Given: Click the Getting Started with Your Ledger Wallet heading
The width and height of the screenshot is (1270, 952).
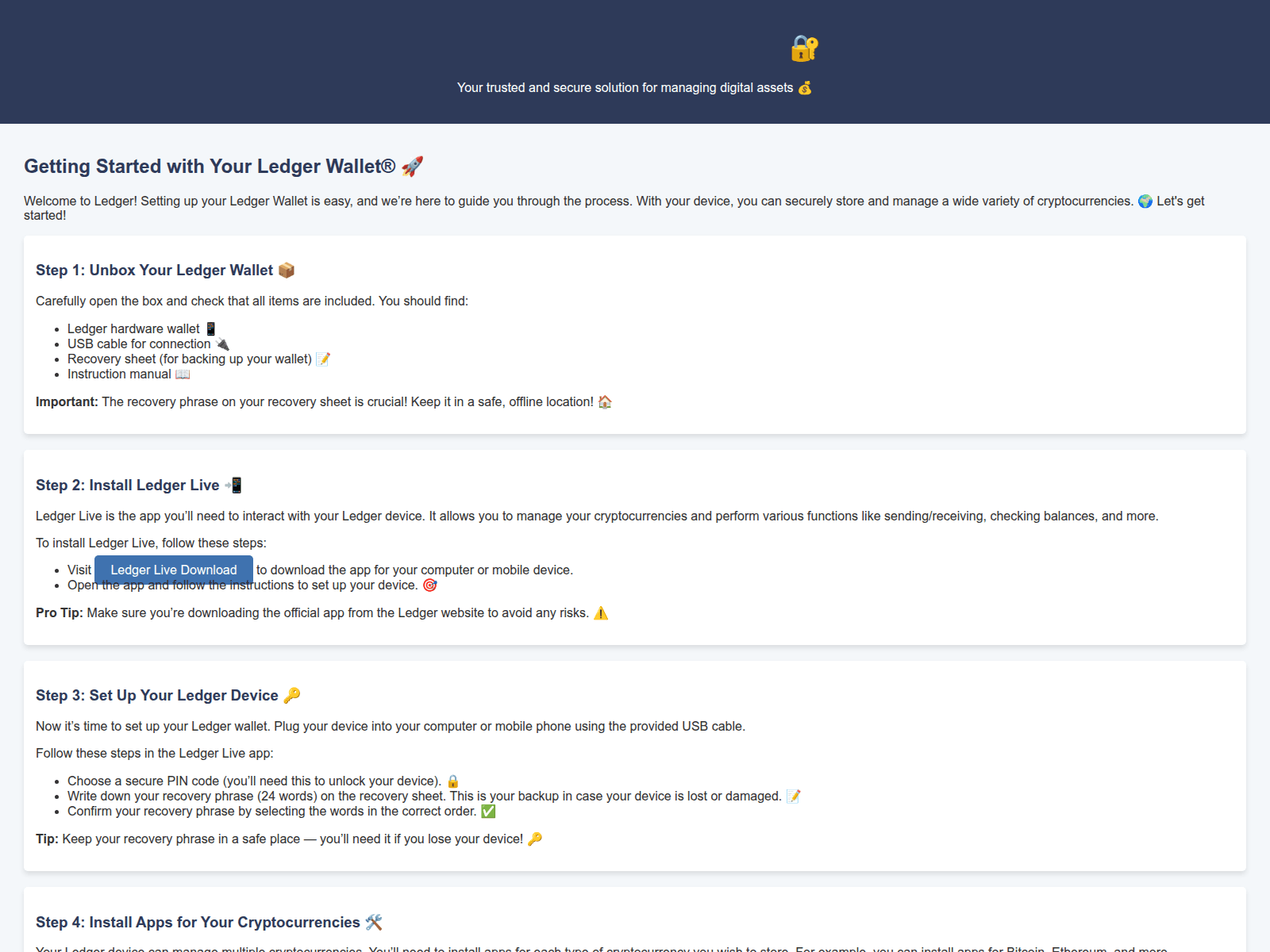Looking at the screenshot, I should 224,167.
